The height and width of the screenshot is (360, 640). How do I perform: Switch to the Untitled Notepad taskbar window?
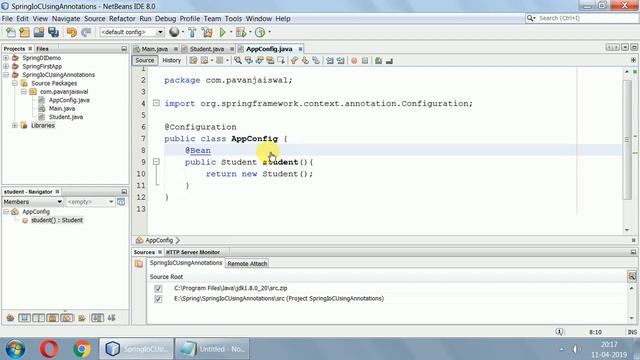212,349
